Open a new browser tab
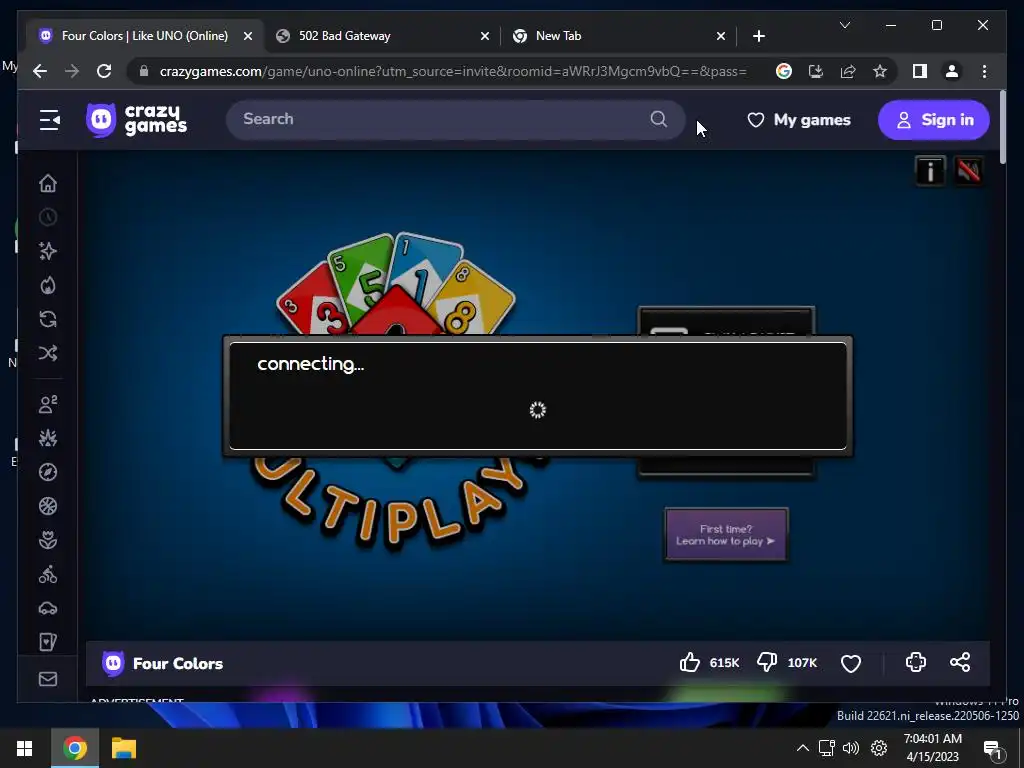 coord(758,37)
